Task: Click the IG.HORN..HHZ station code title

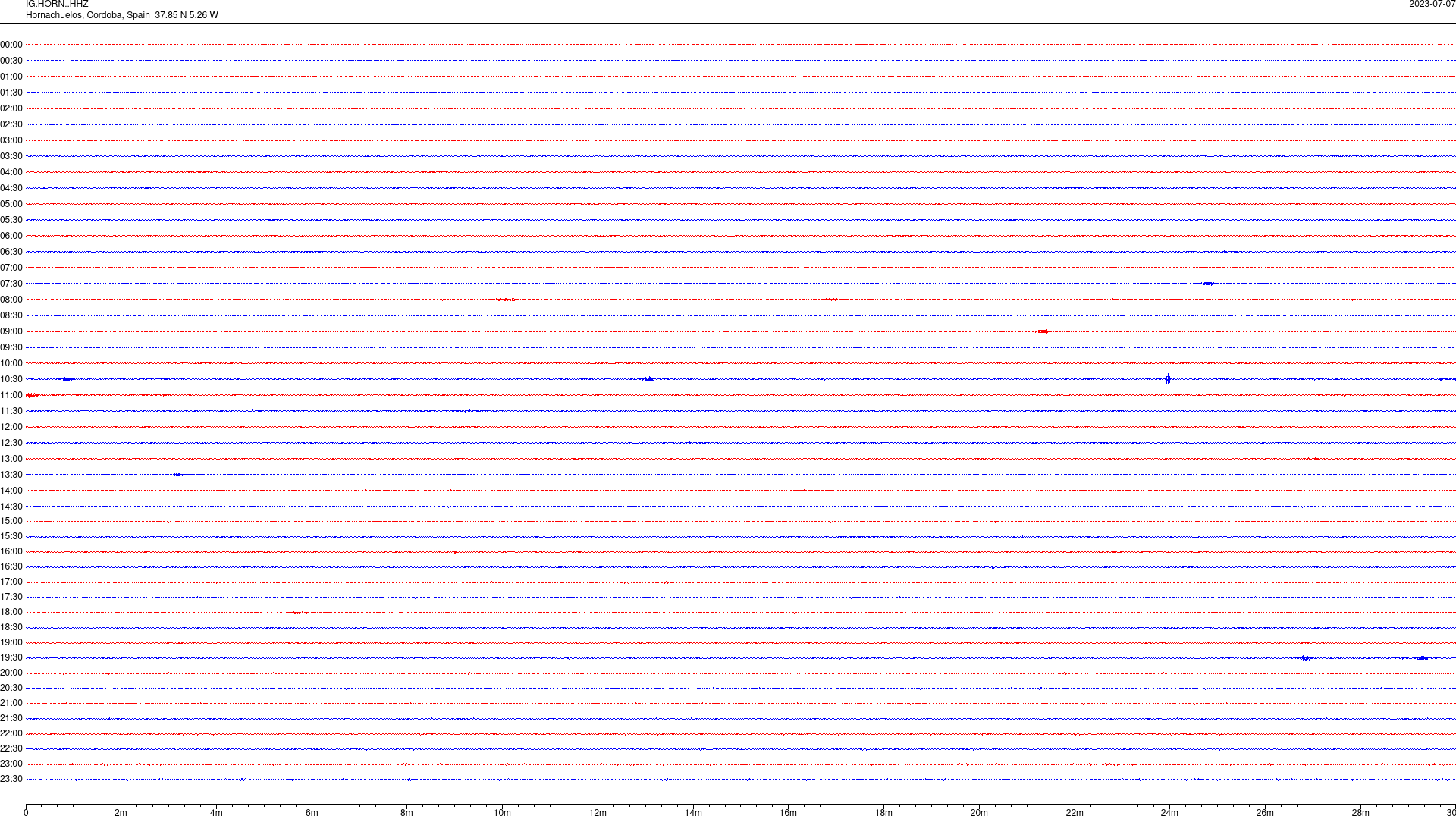Action: 57,5
